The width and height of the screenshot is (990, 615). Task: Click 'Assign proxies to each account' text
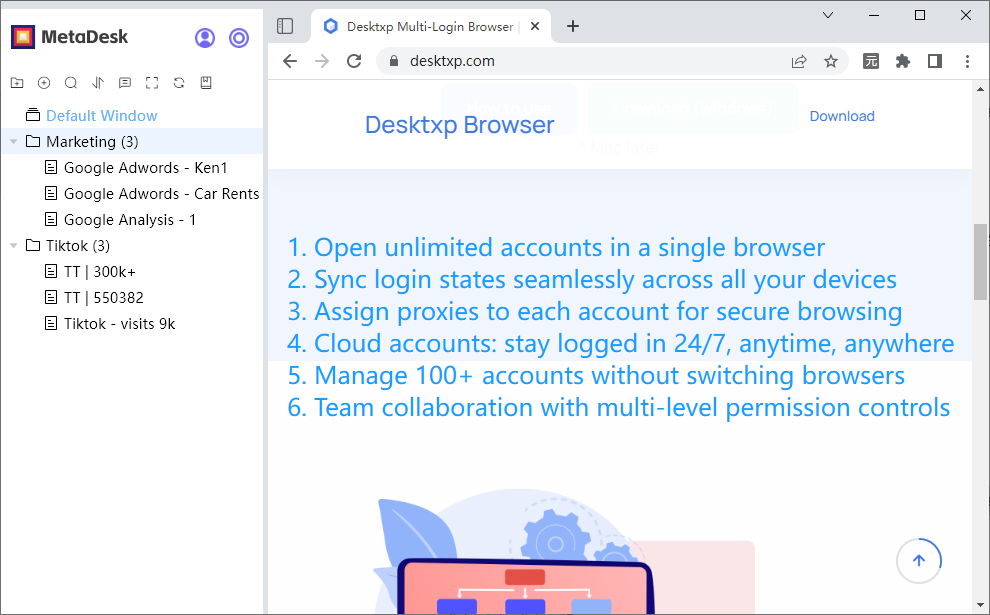pyautogui.click(x=491, y=311)
